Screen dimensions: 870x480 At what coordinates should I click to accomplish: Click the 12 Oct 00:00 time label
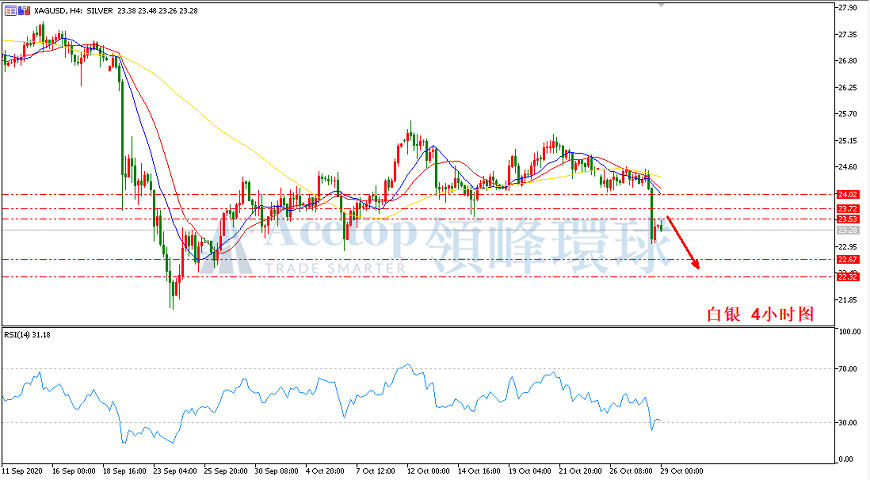point(428,471)
